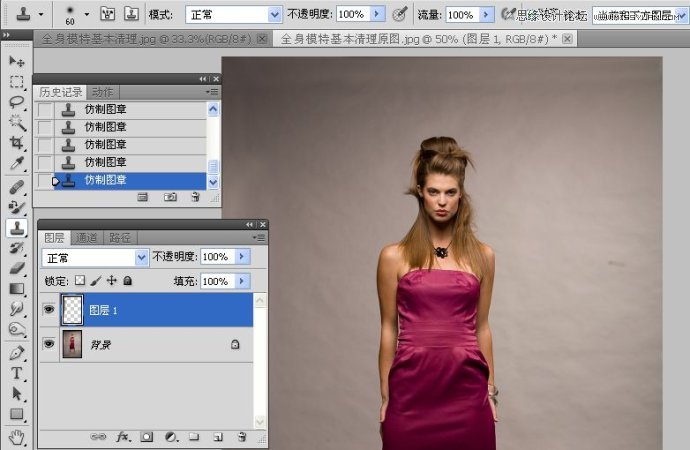Open the layer style fx menu
The height and width of the screenshot is (450, 690).
[x=124, y=437]
